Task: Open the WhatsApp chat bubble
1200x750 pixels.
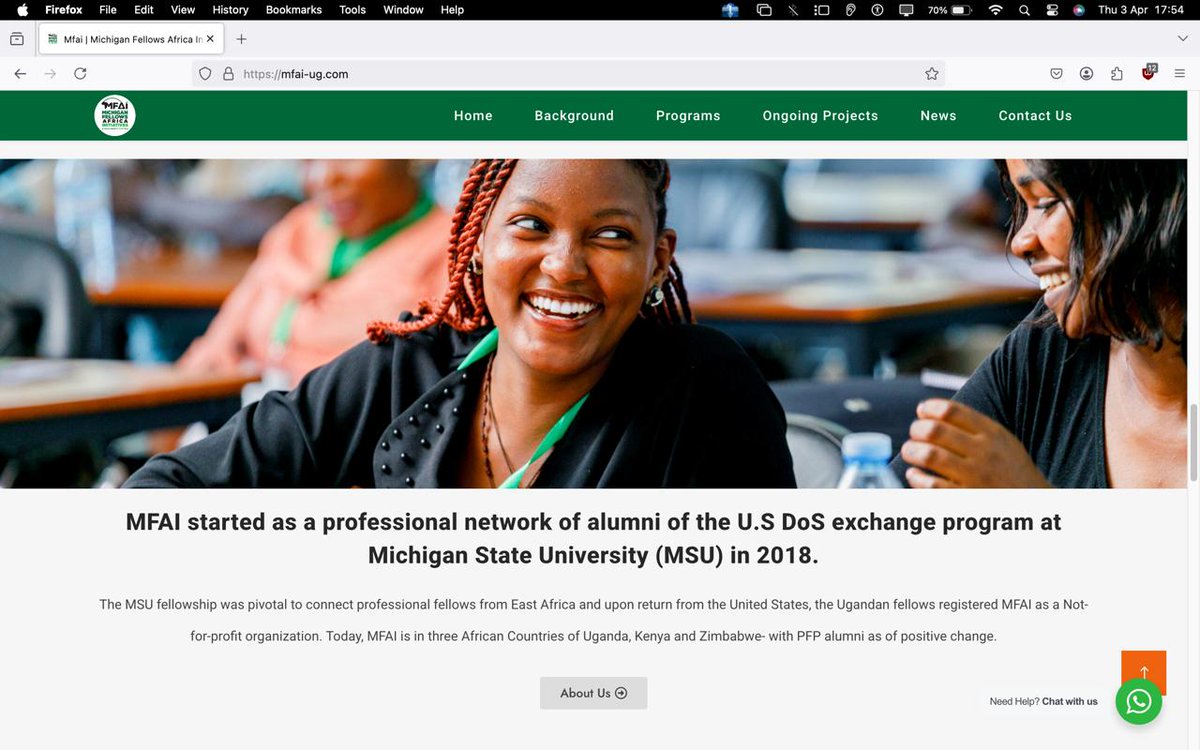Action: [x=1139, y=702]
